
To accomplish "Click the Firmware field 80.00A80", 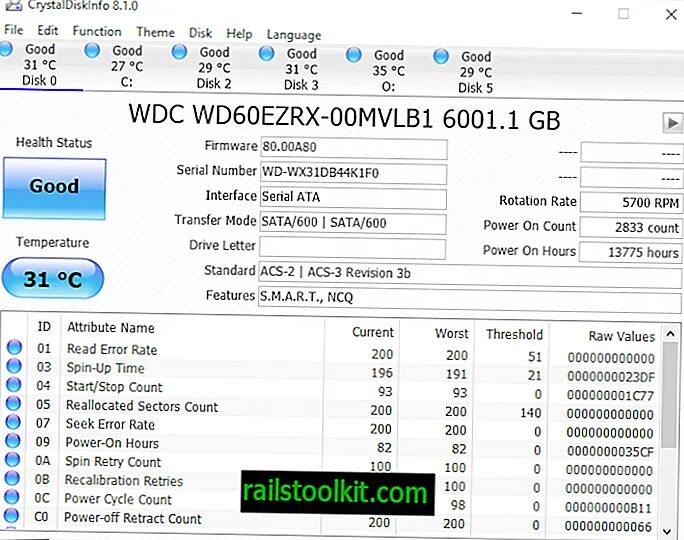I will pos(354,148).
